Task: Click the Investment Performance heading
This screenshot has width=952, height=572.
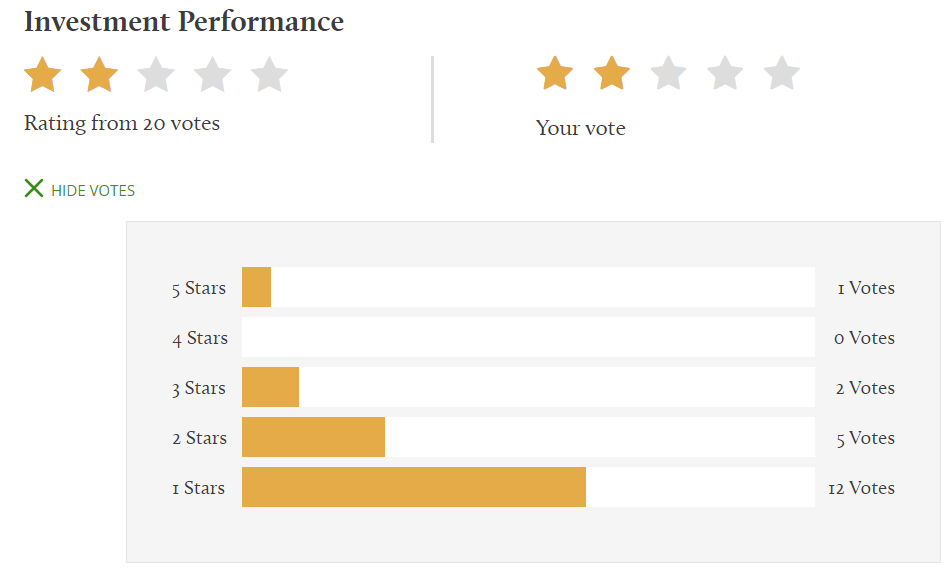Action: [184, 21]
